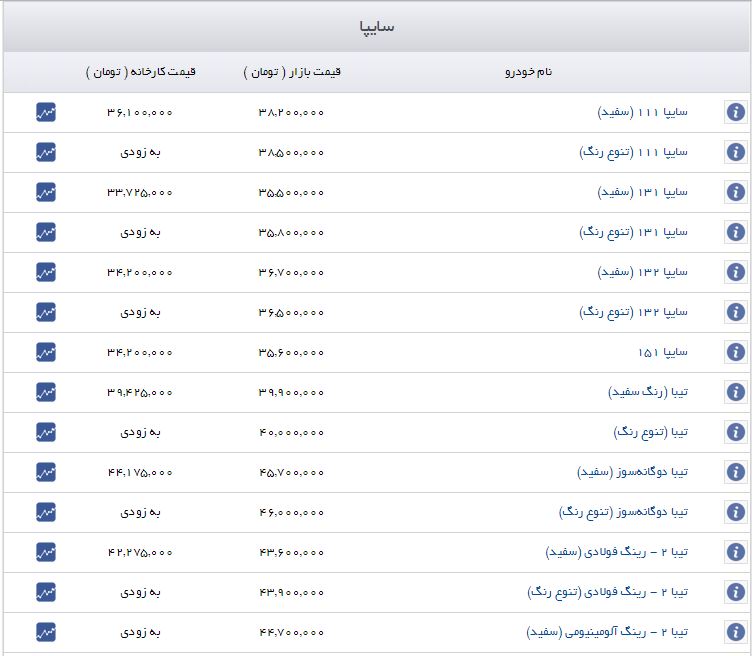Open info for تیبا ۲ رینگ فولادی (سفید)
This screenshot has height=656, width=752.
click(x=735, y=552)
